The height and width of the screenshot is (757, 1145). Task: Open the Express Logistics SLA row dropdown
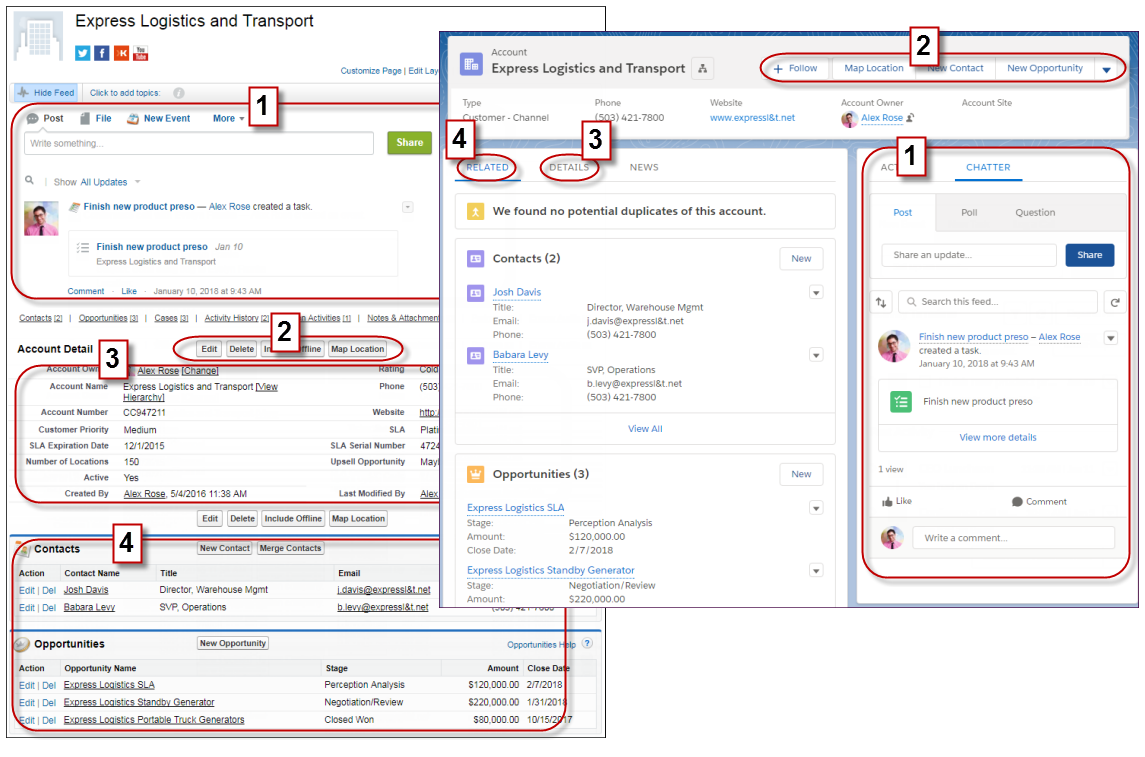(816, 508)
